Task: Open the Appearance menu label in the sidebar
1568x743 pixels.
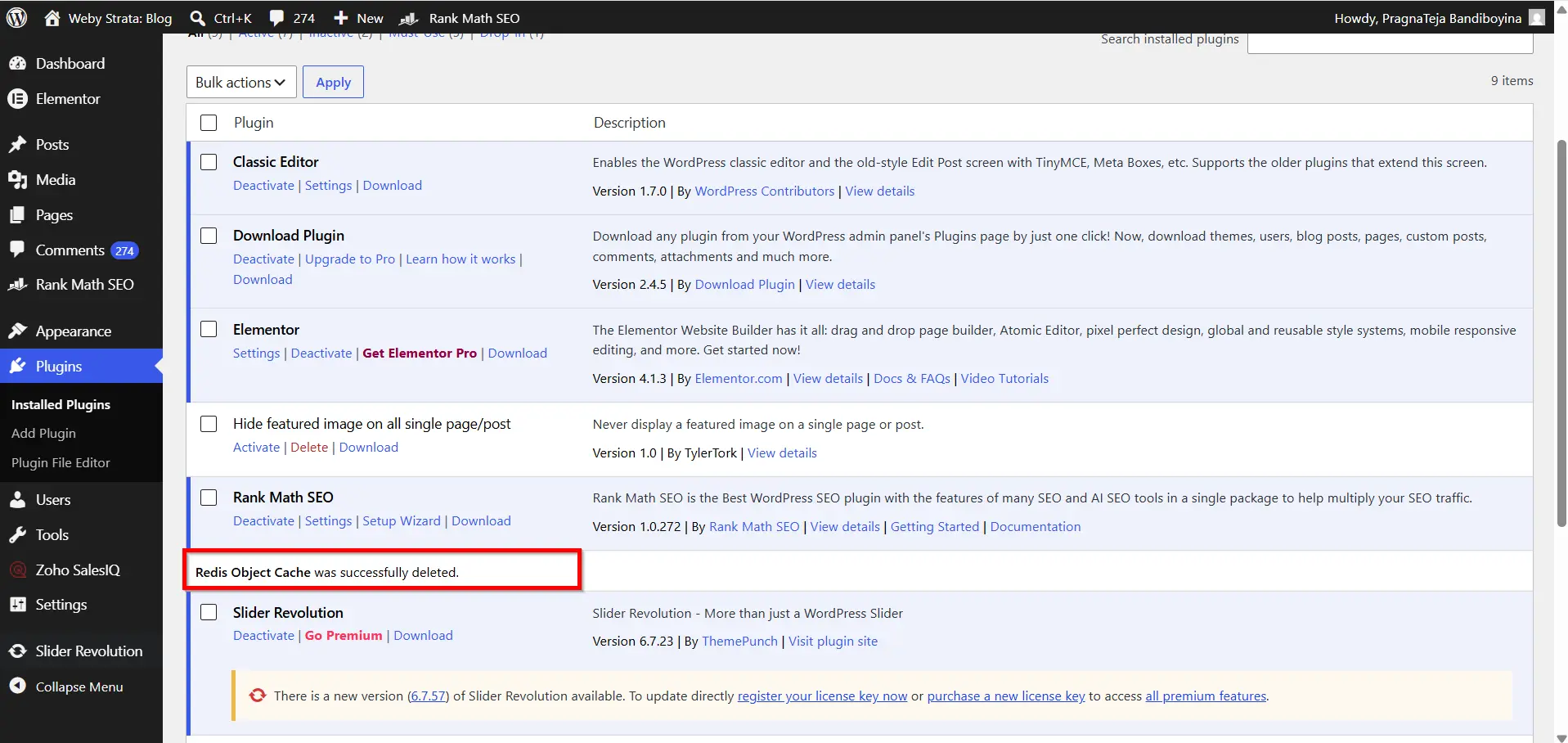Action: pos(74,331)
